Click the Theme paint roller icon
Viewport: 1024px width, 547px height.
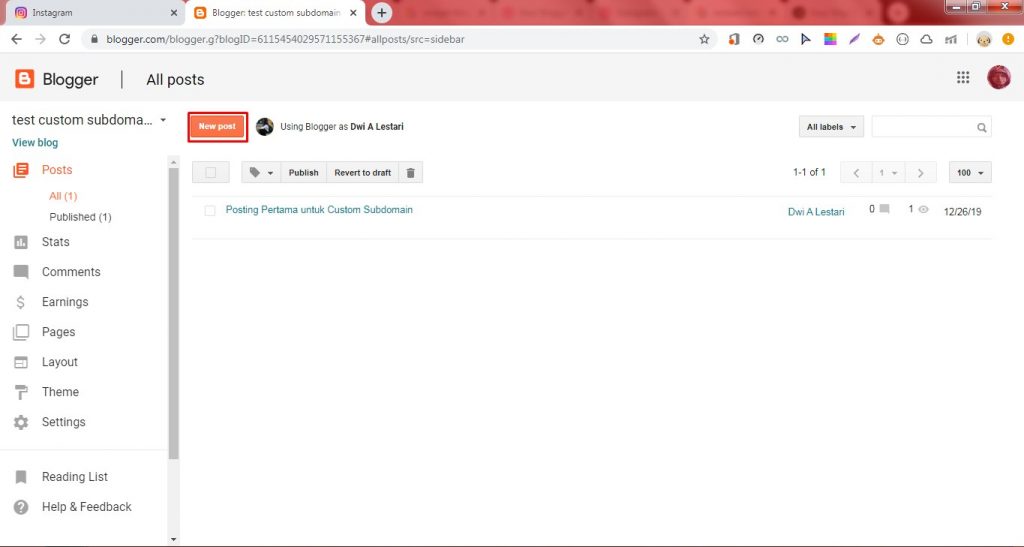pos(21,392)
